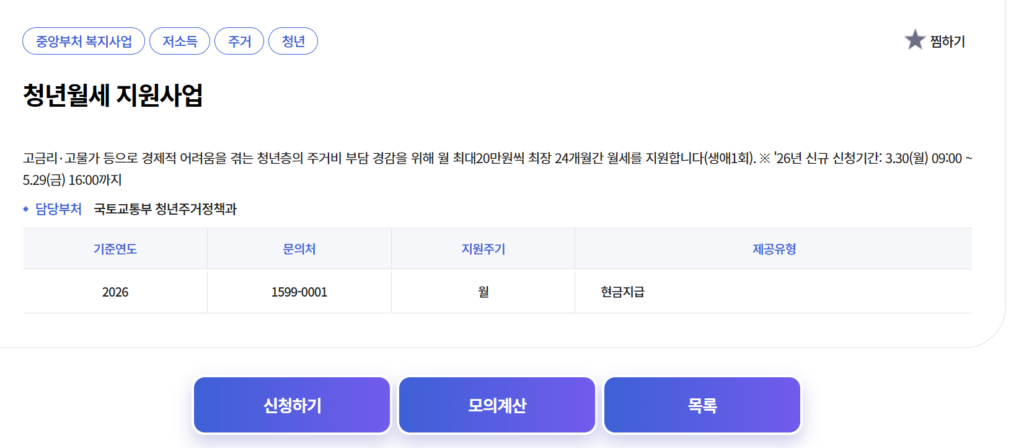Click the 문의처 column header

[x=299, y=249]
